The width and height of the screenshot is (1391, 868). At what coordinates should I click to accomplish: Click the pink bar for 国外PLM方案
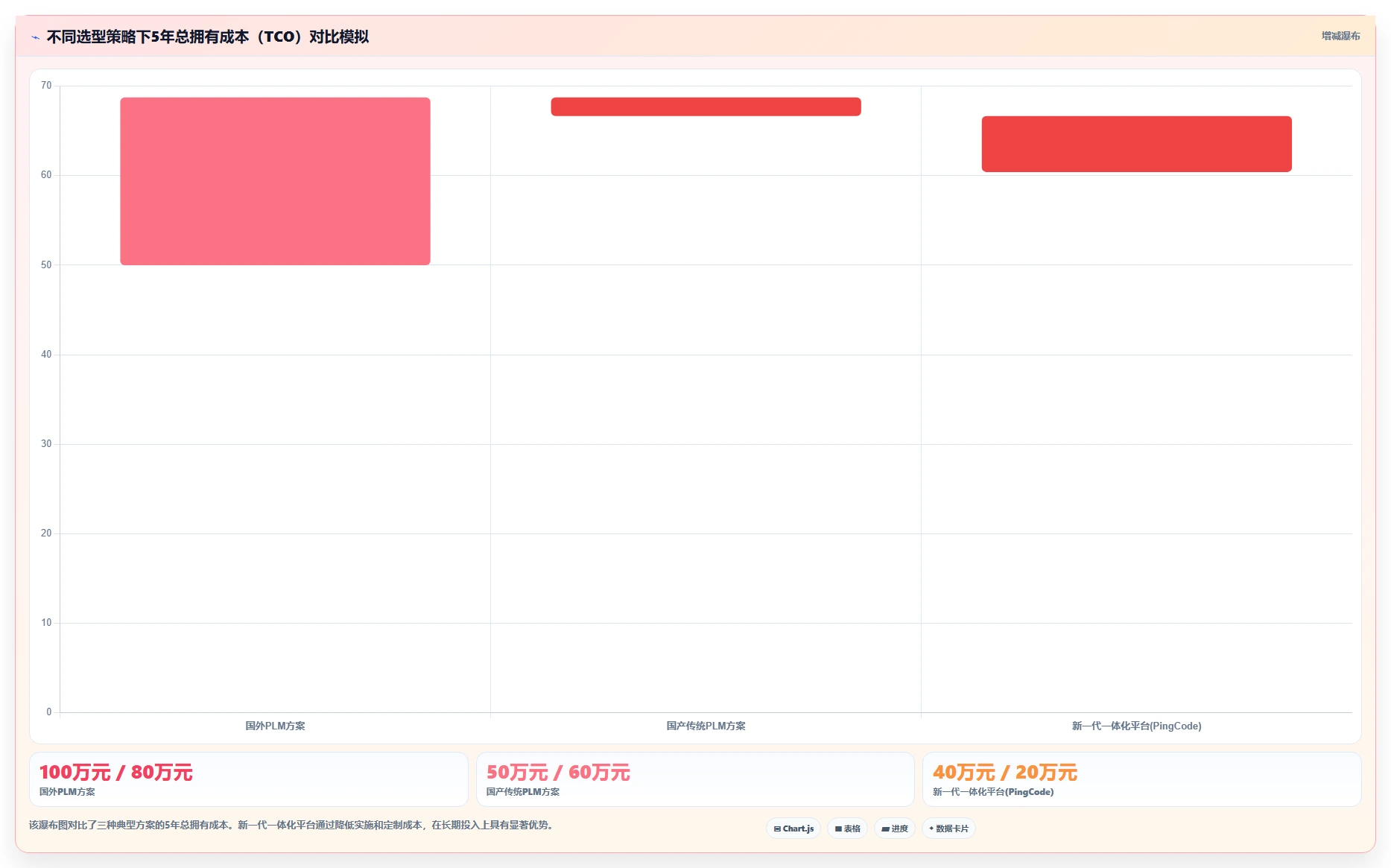pyautogui.click(x=275, y=181)
